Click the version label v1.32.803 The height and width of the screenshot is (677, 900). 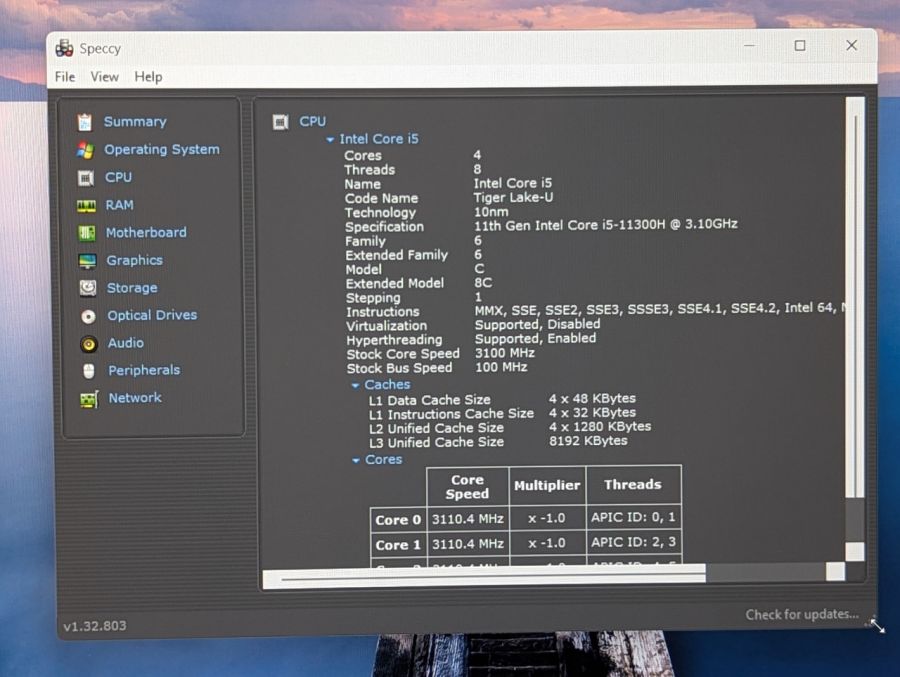click(x=95, y=626)
